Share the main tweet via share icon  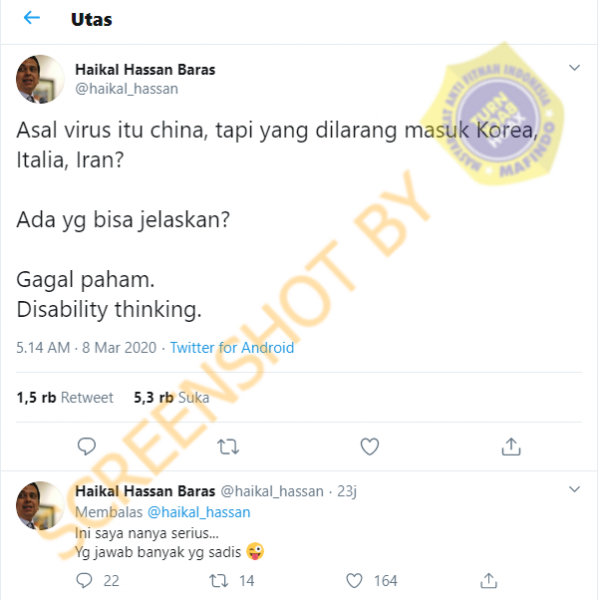coord(511,446)
